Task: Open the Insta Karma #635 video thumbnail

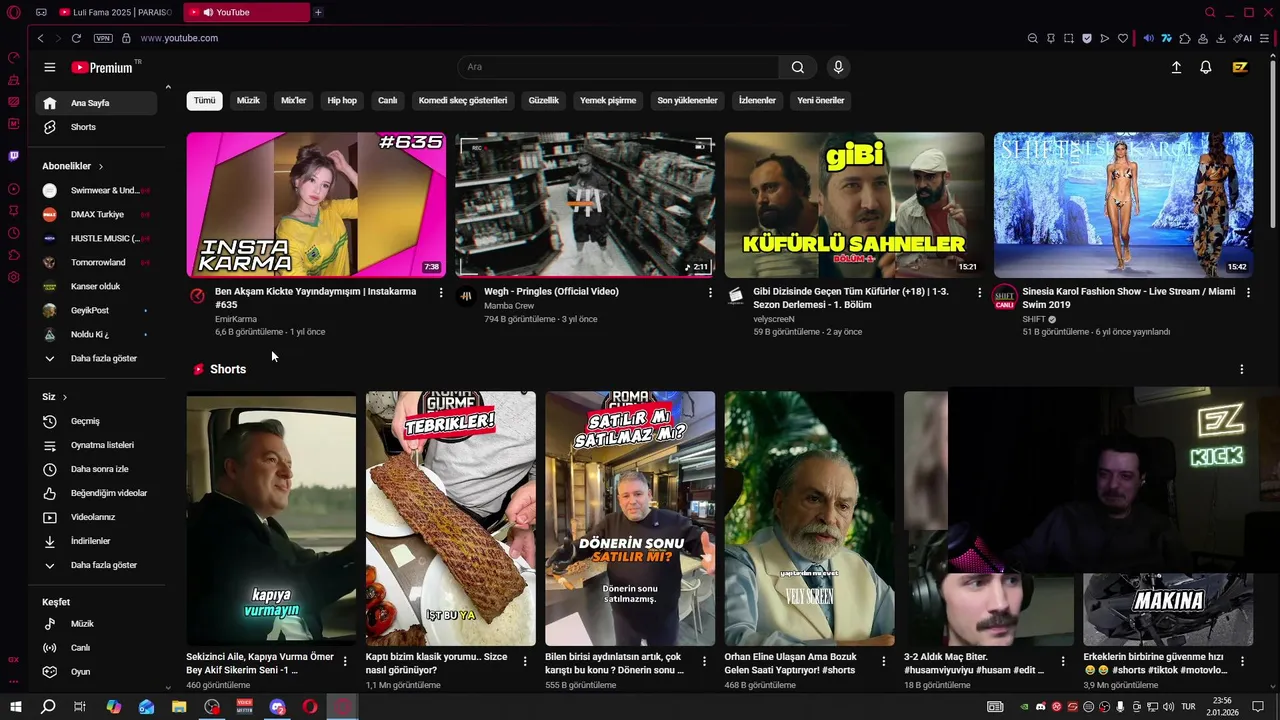Action: [316, 205]
